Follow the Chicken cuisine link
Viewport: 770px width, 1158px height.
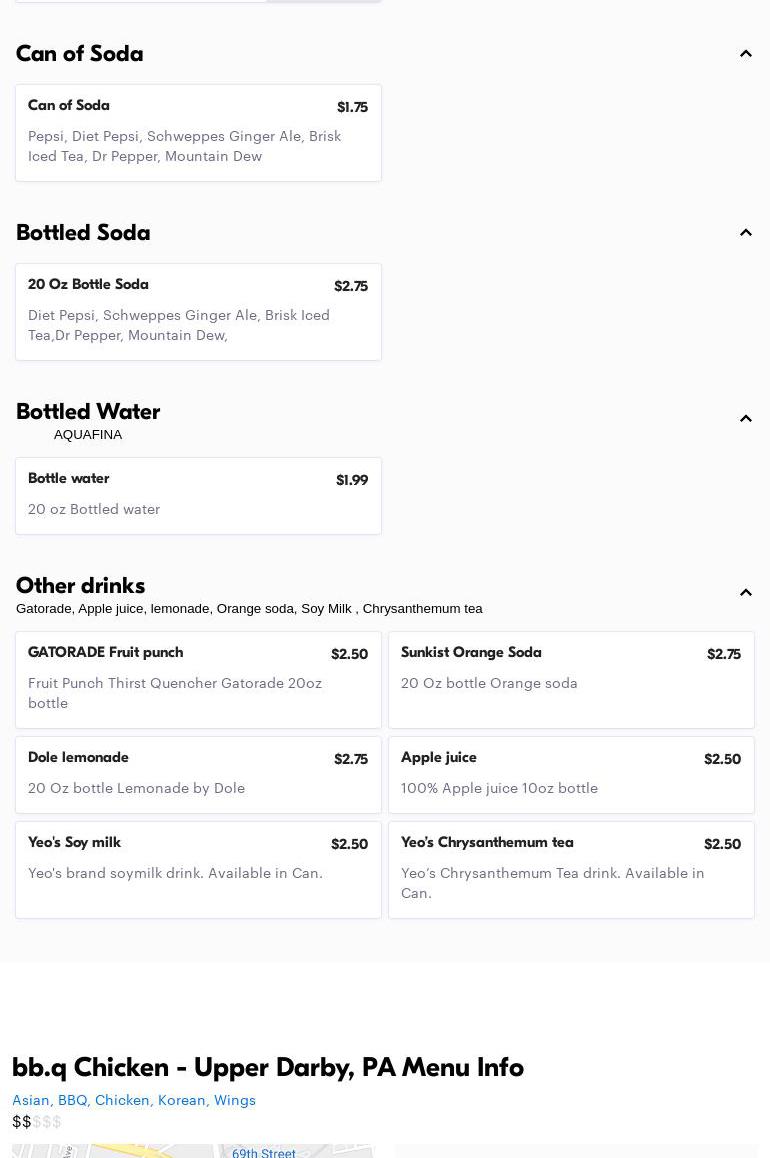tap(122, 1100)
